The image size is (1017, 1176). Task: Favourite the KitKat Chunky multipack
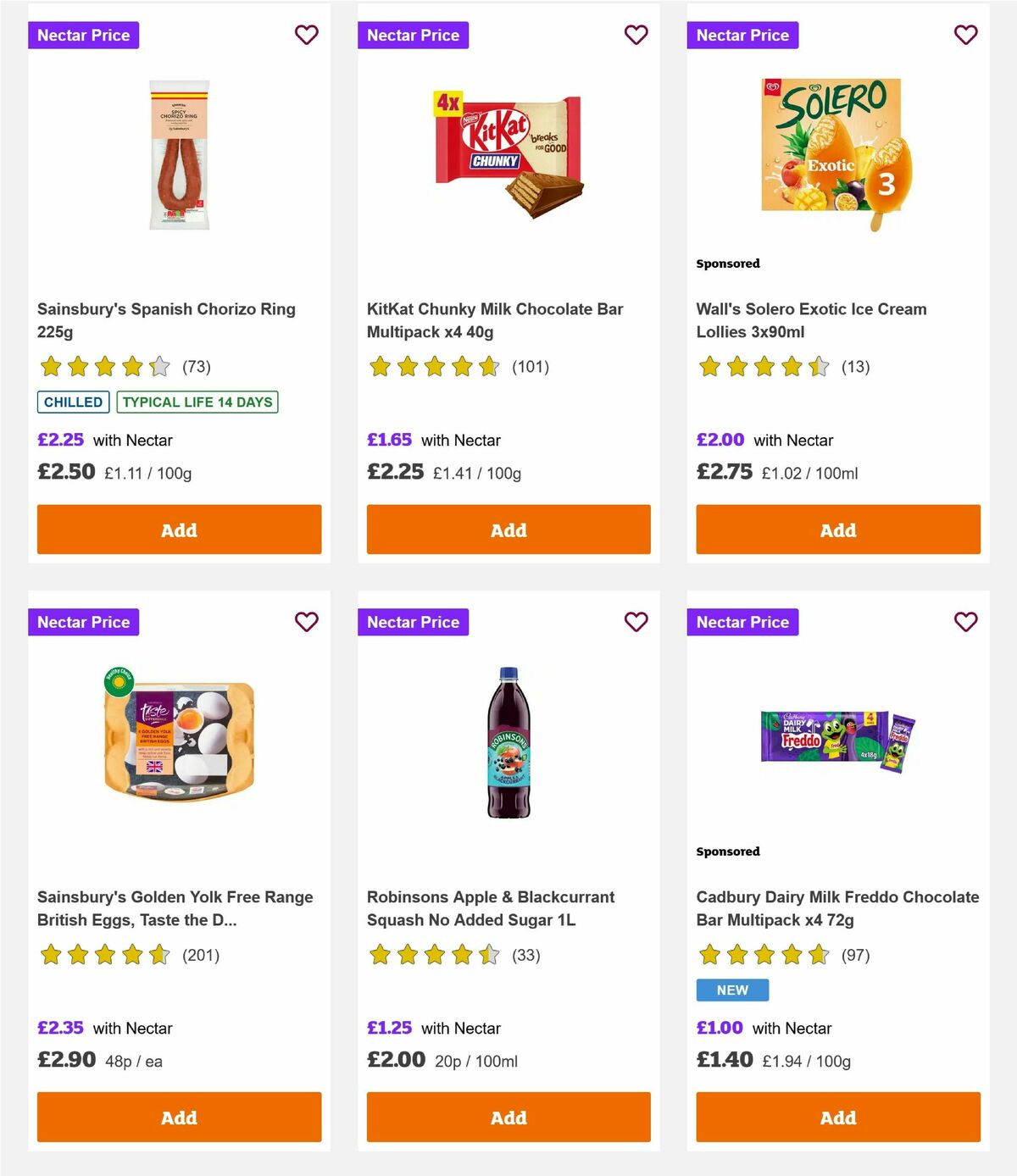636,35
